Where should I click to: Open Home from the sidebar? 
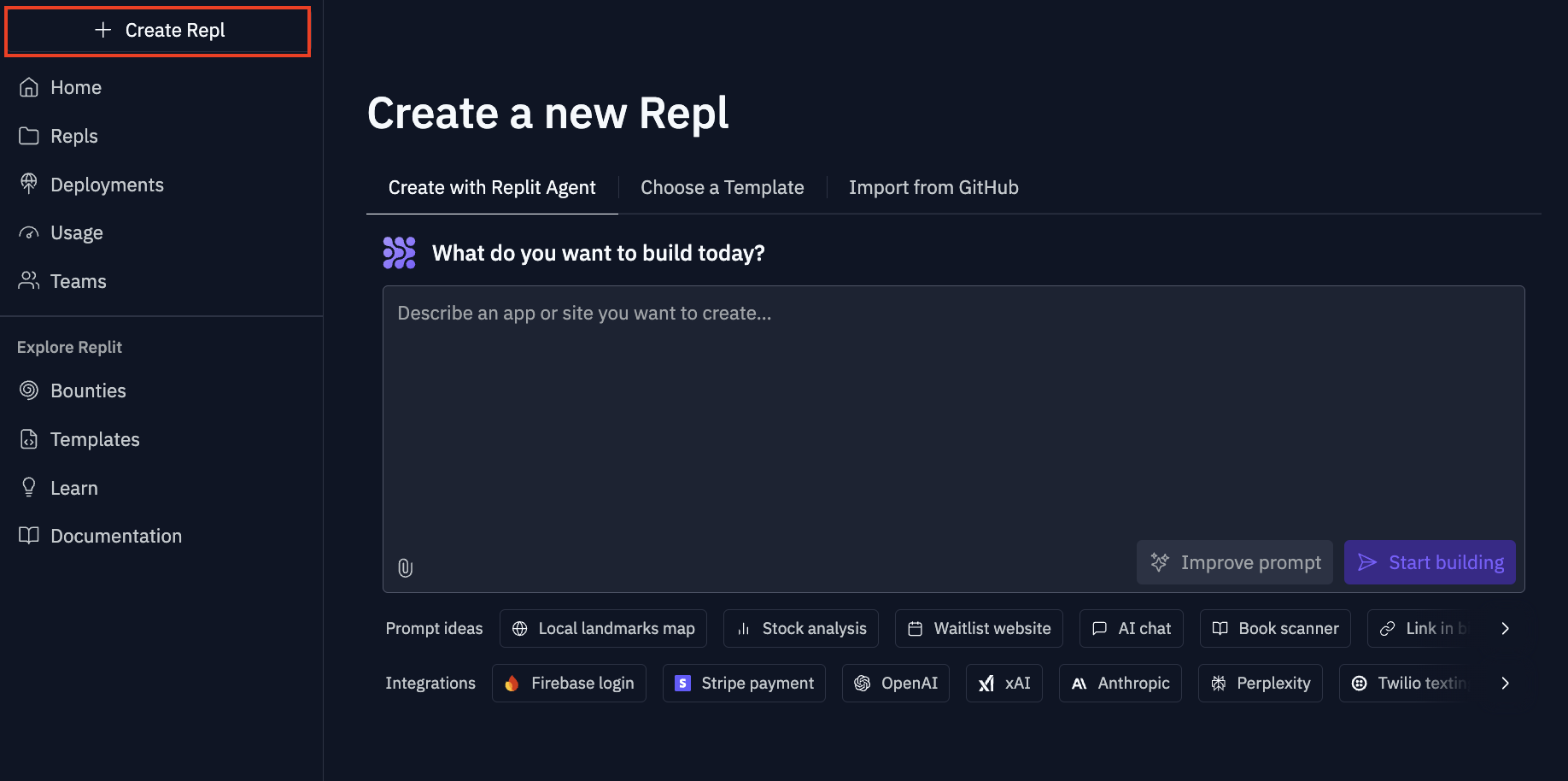[x=75, y=88]
